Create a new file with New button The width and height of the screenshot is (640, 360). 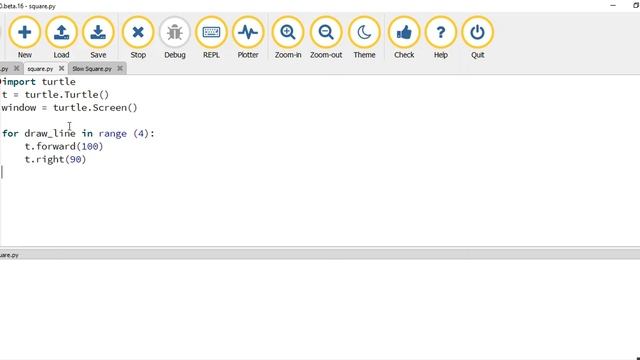[24, 38]
